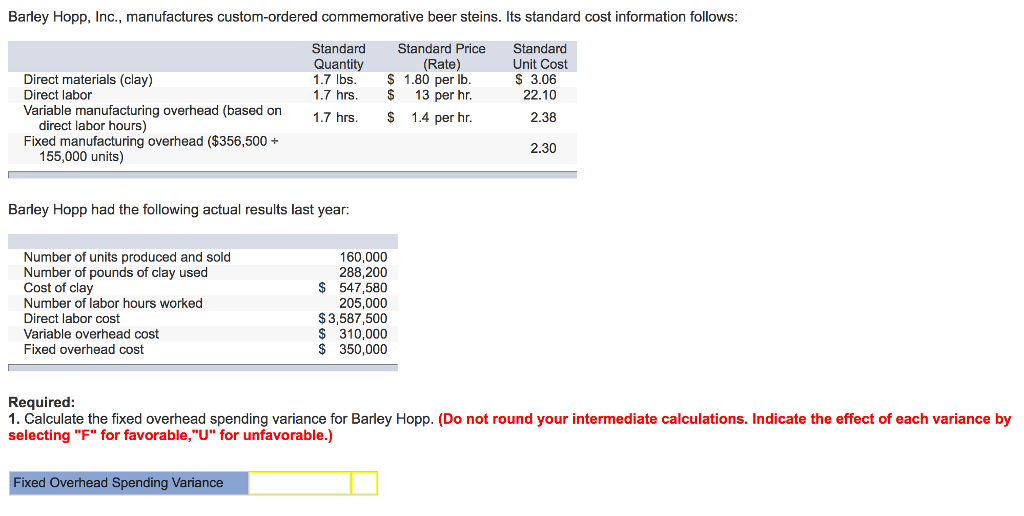Click the Cost of clay value $547,580
Viewport: 1024px width, 516px height.
click(353, 288)
